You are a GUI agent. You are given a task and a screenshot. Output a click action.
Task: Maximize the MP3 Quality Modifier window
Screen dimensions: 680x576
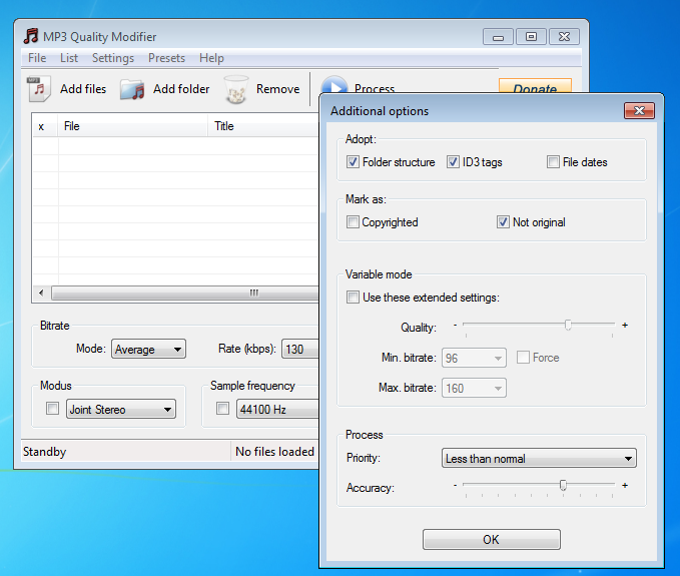(x=531, y=37)
